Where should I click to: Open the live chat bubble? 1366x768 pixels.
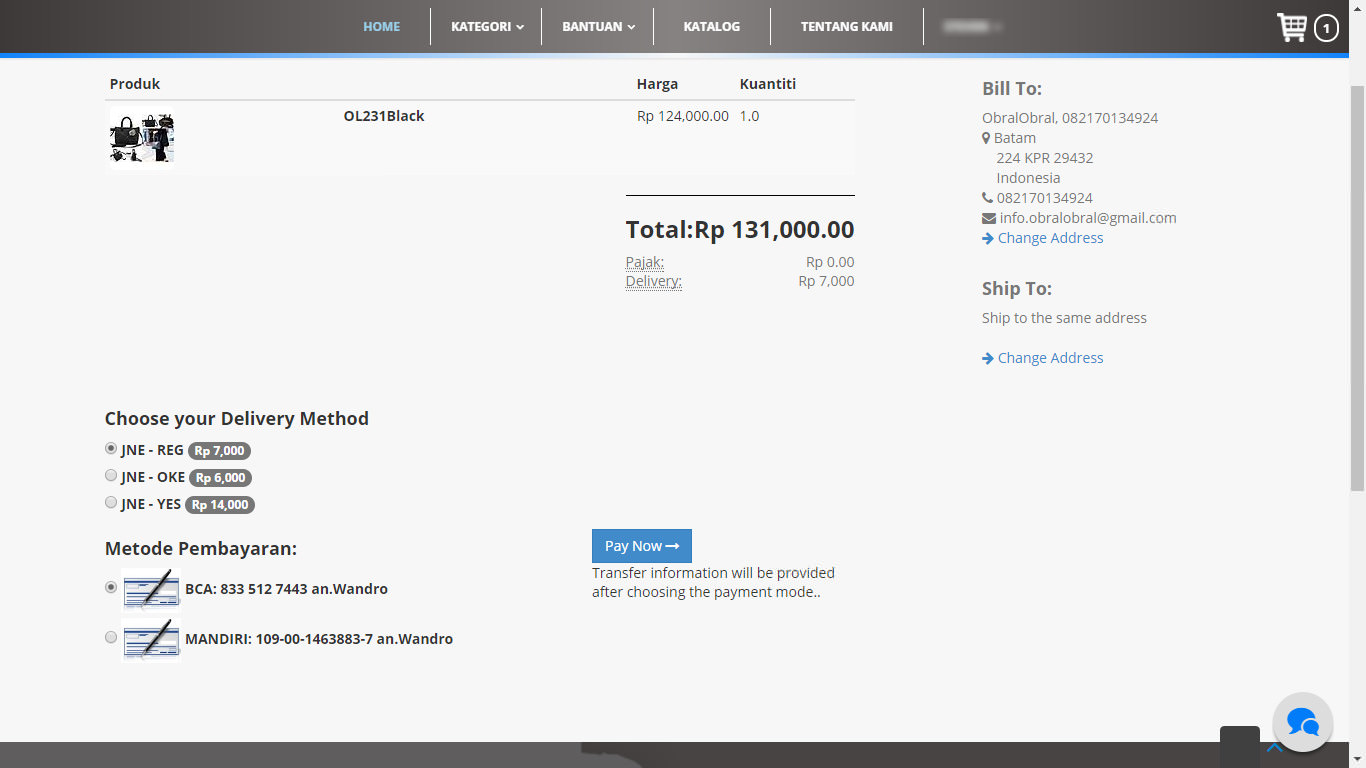(x=1302, y=722)
